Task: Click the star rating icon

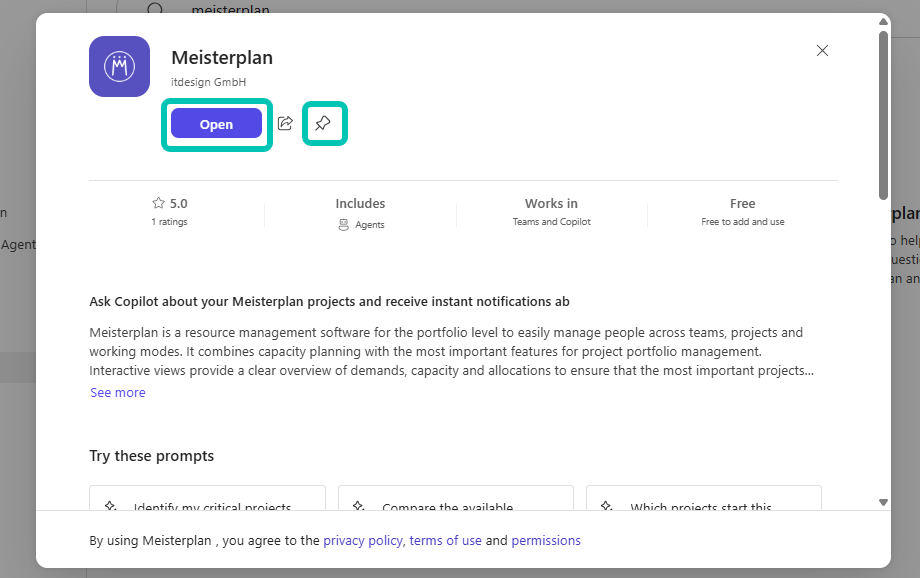Action: coord(158,203)
